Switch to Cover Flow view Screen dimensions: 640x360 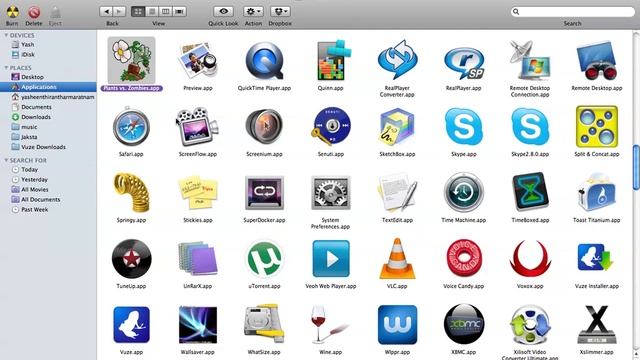180,11
